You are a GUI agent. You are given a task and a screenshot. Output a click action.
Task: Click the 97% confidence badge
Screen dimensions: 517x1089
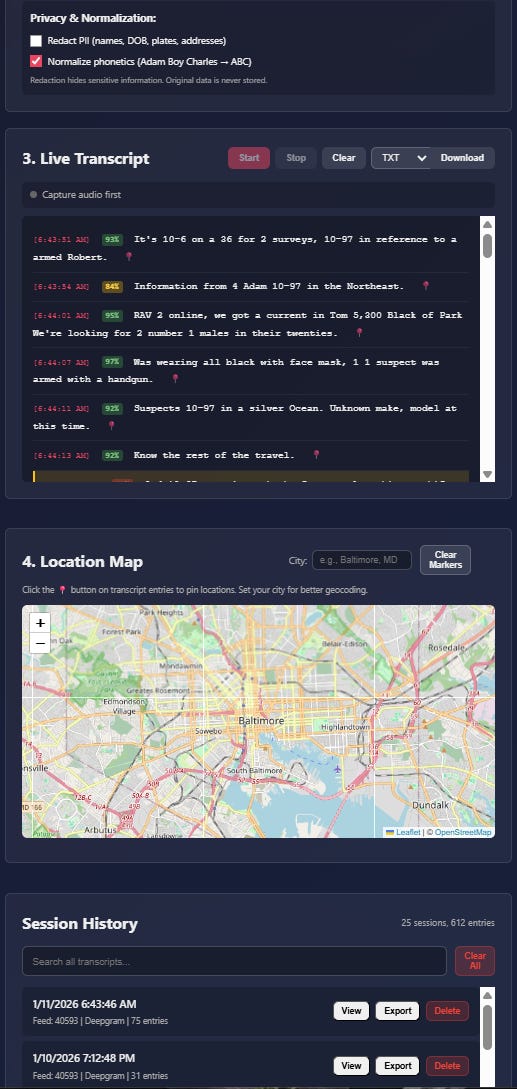click(113, 362)
